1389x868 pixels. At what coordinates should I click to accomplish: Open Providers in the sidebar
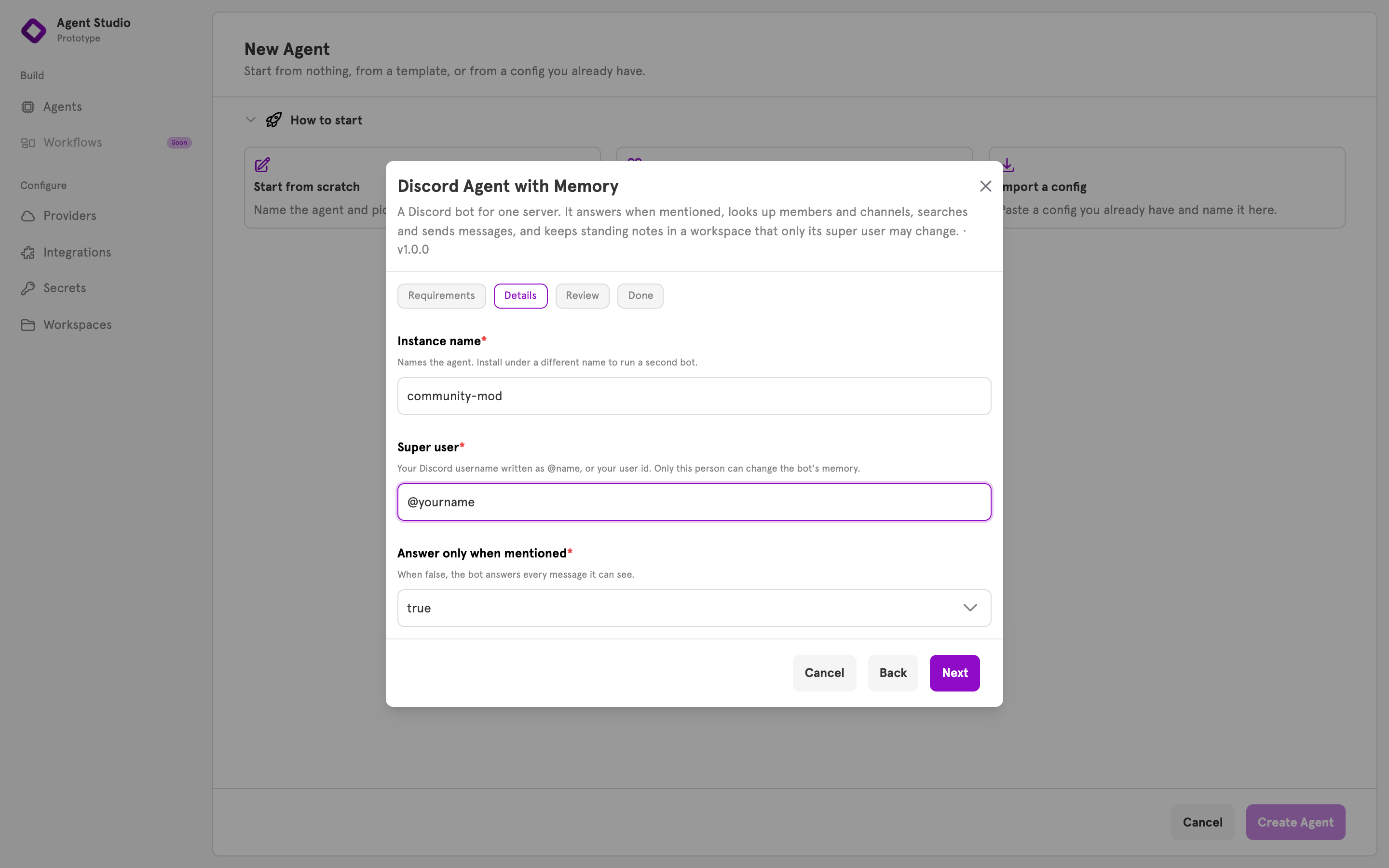tap(70, 216)
